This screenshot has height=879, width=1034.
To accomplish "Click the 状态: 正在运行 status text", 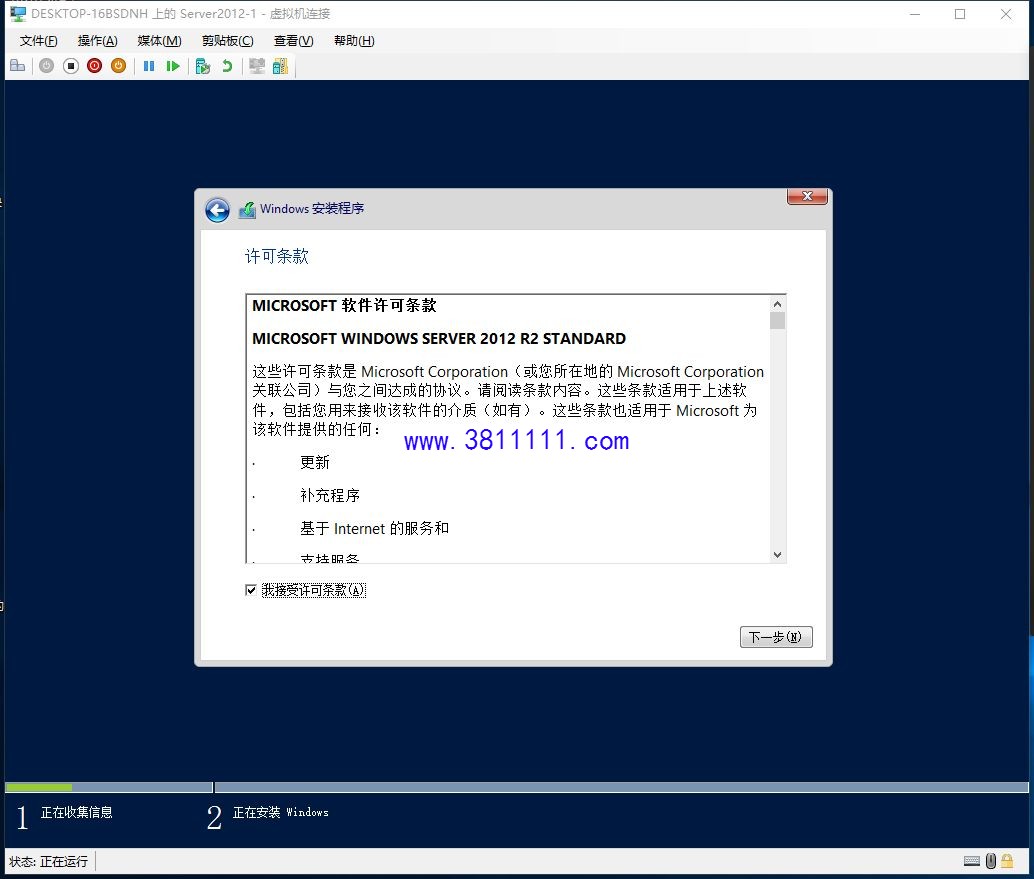I will pos(49,861).
